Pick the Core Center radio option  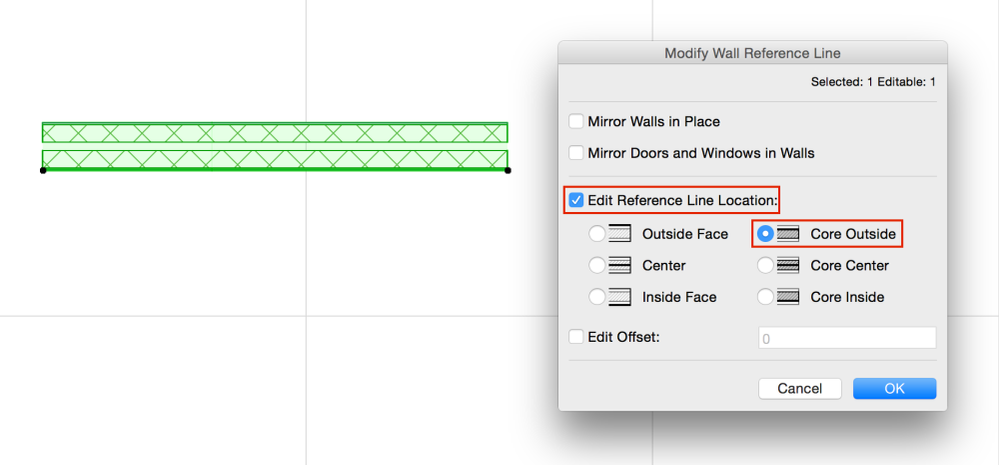pyautogui.click(x=765, y=266)
